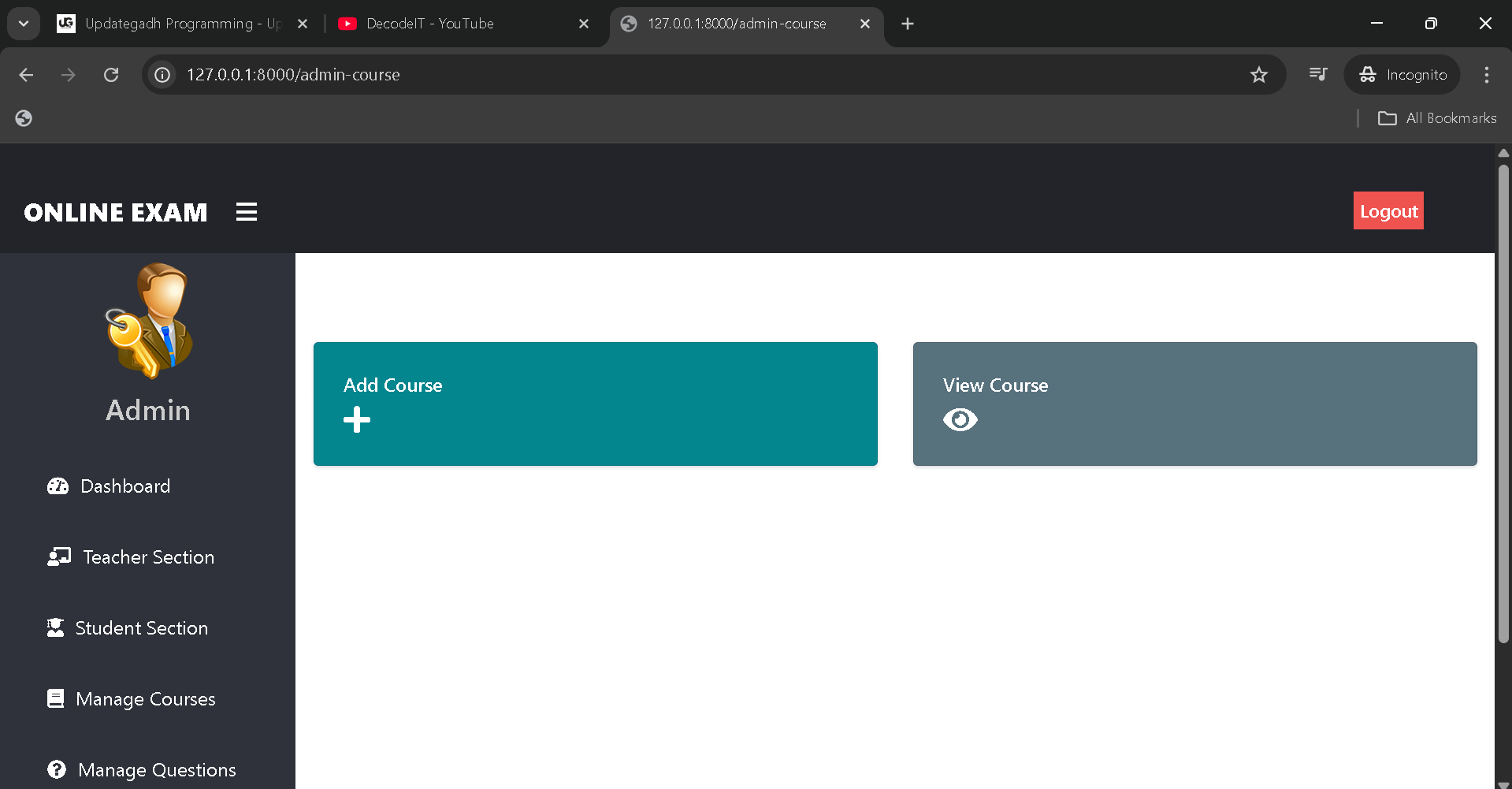Screen dimensions: 1512x789
Task: Bookmark this page using the star icon
Action: click(1258, 74)
